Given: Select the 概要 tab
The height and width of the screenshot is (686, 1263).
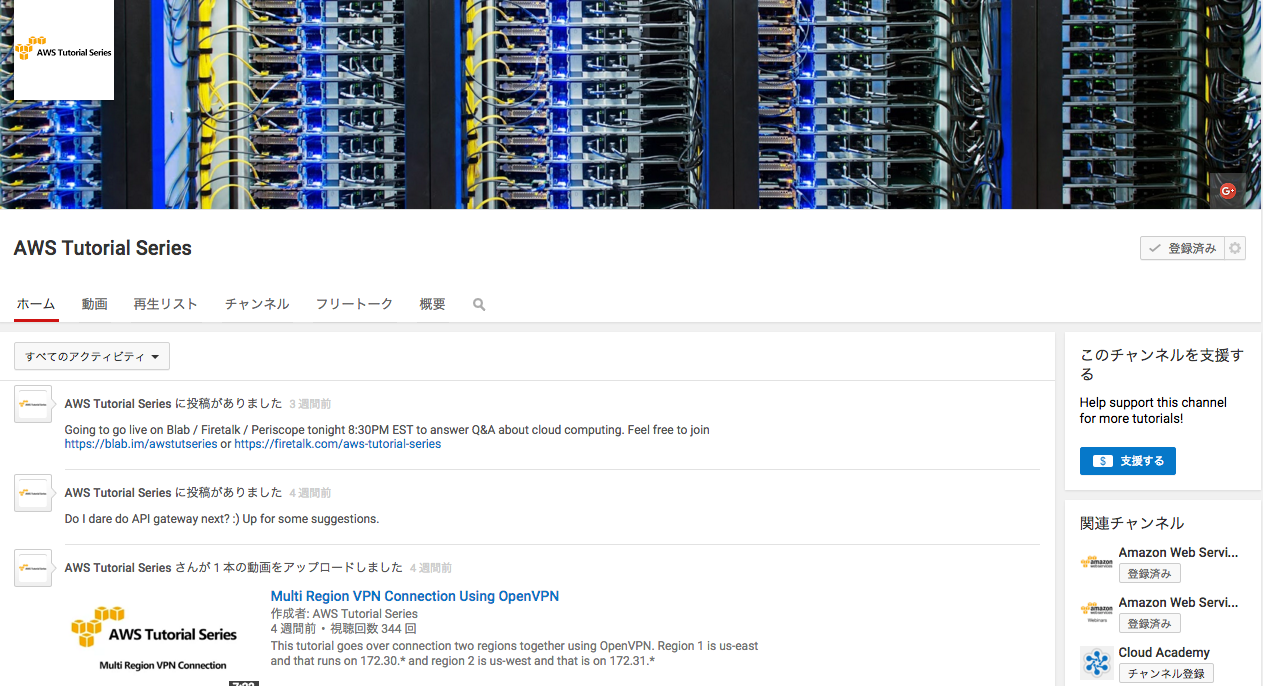Looking at the screenshot, I should (432, 304).
